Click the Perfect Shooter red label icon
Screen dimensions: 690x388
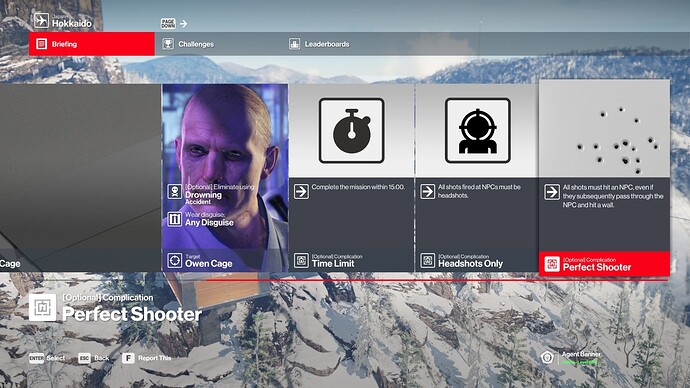[552, 264]
